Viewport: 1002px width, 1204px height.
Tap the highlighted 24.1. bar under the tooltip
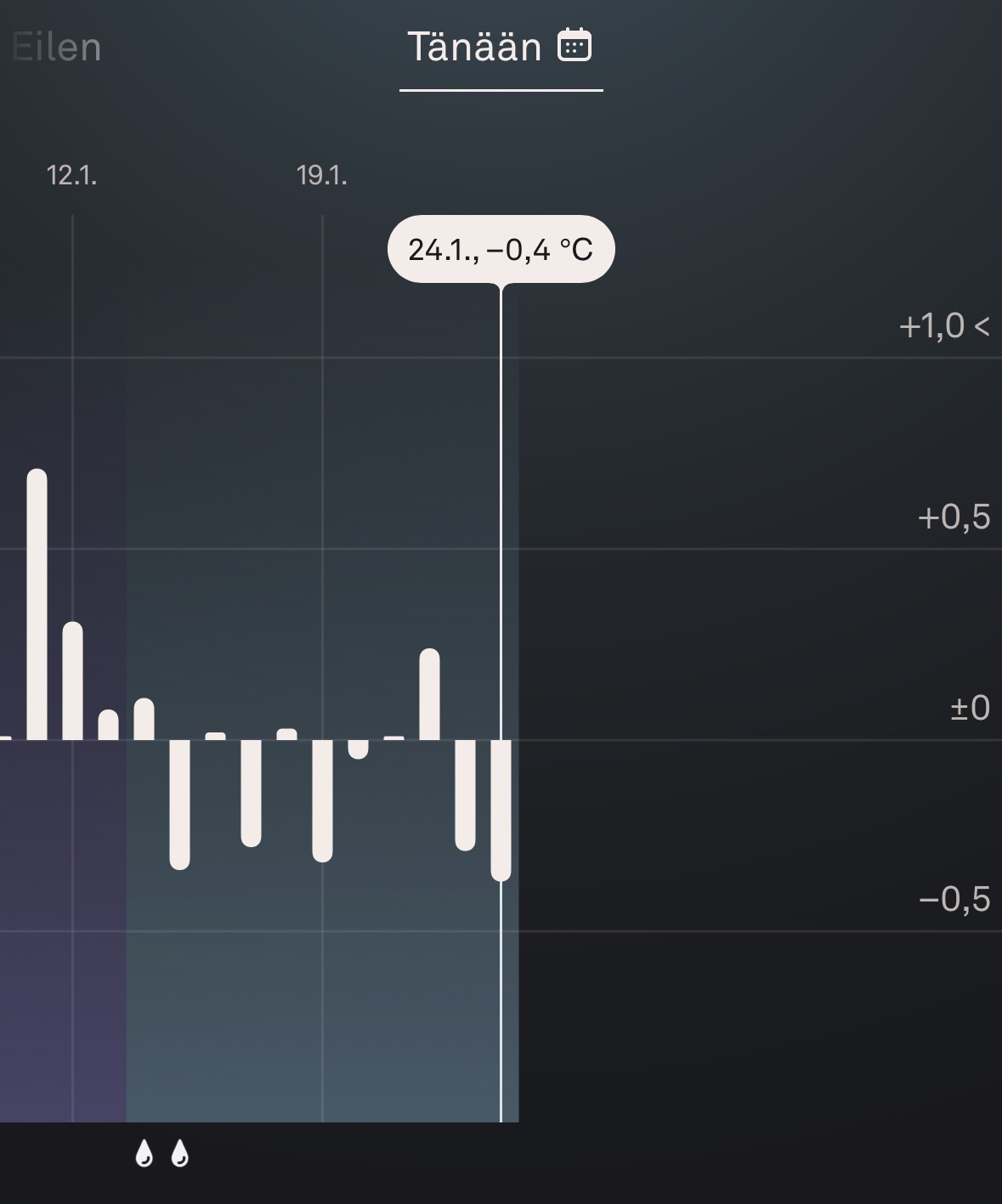(x=501, y=809)
